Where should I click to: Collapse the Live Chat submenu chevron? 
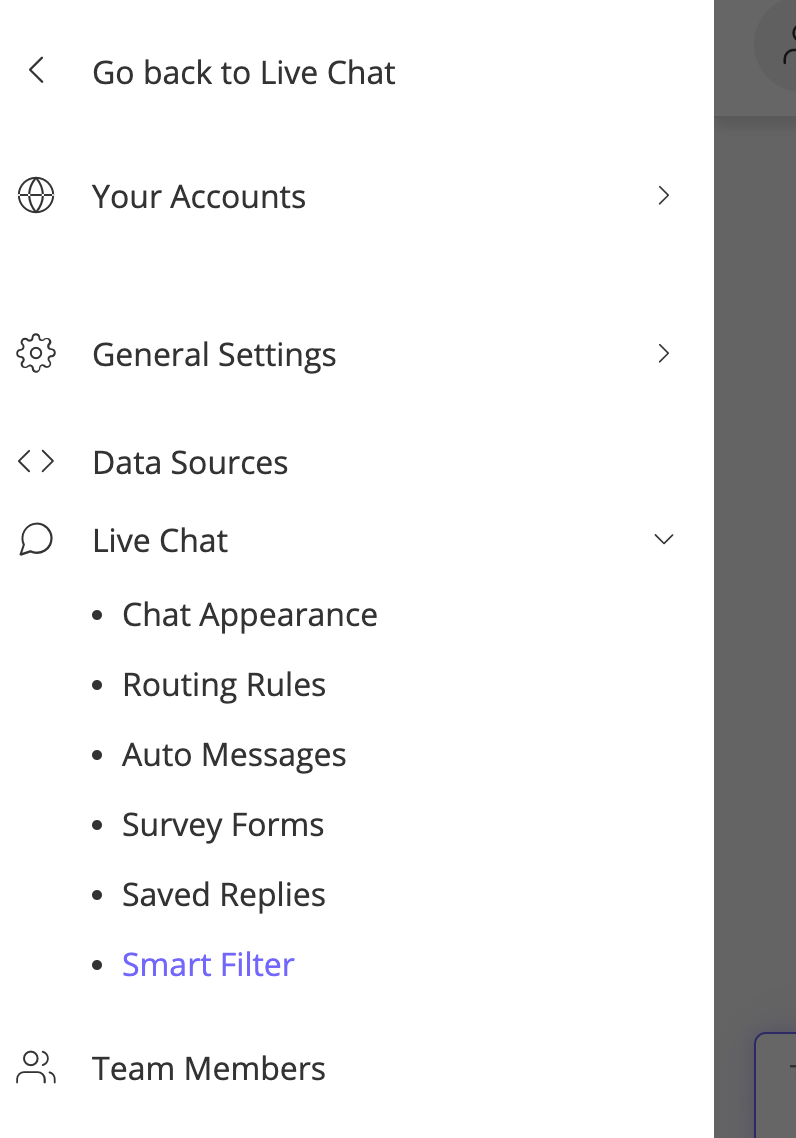point(663,540)
